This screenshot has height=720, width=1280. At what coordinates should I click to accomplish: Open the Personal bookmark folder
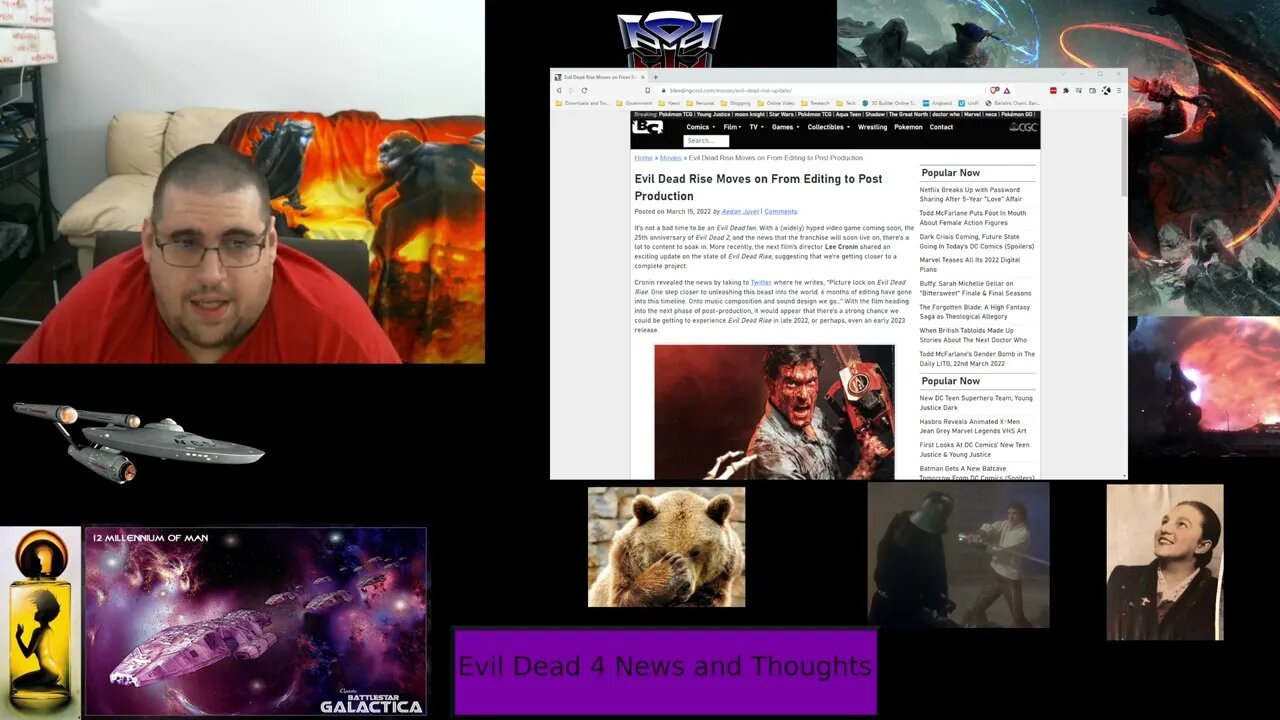coord(700,103)
